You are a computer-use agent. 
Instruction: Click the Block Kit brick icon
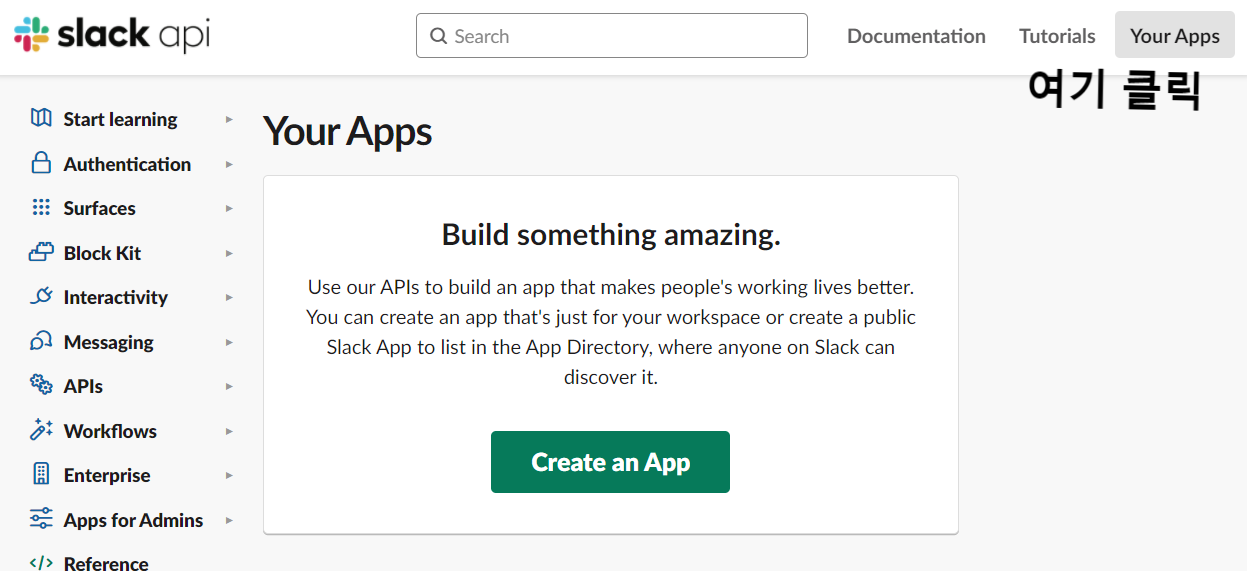(x=41, y=252)
